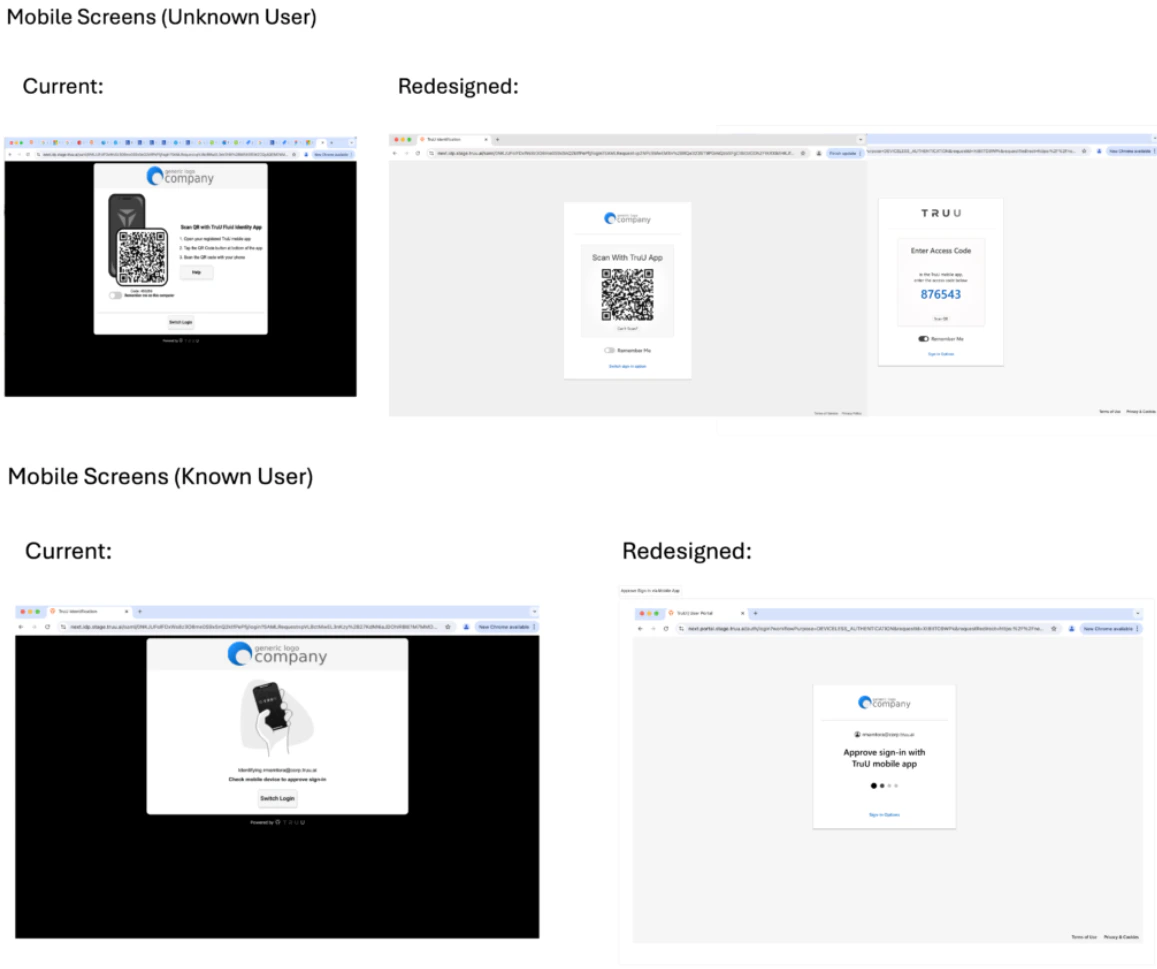Click Terms of Use on TruU User Portal page

coord(1084,937)
